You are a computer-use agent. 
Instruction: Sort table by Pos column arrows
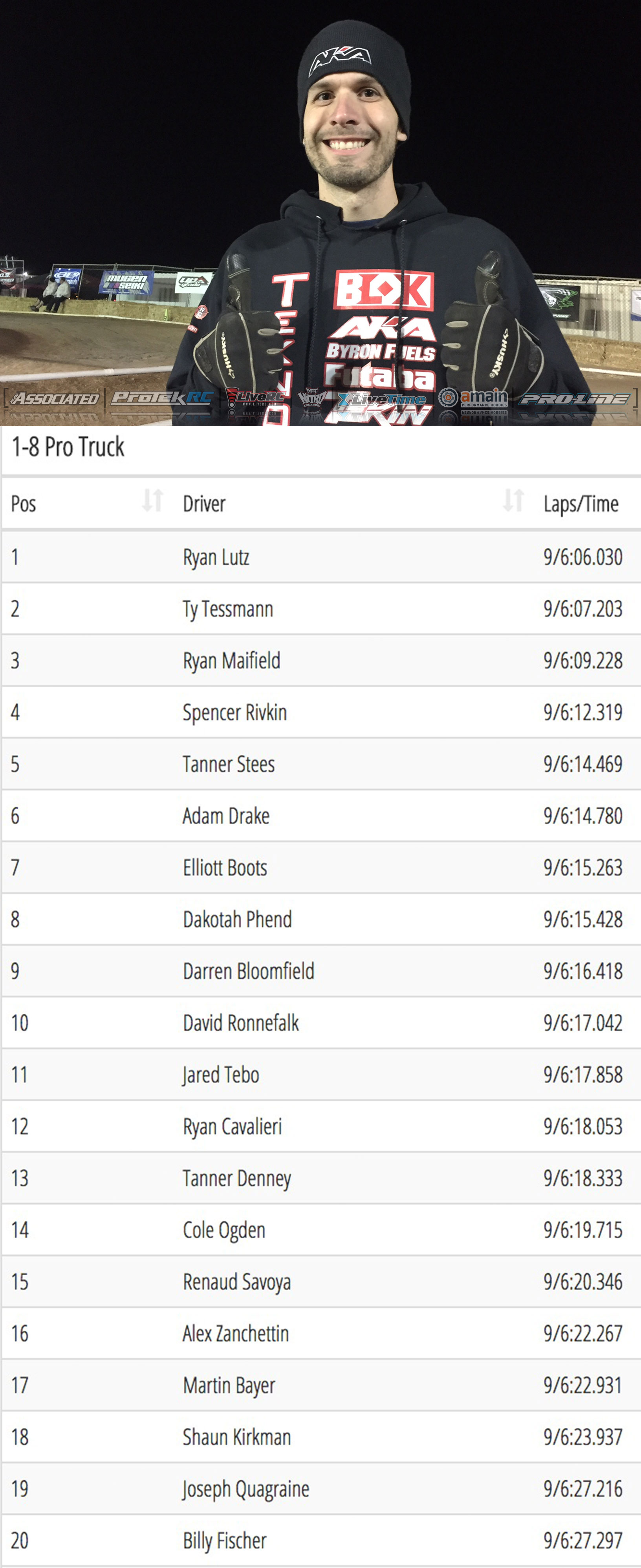click(152, 500)
